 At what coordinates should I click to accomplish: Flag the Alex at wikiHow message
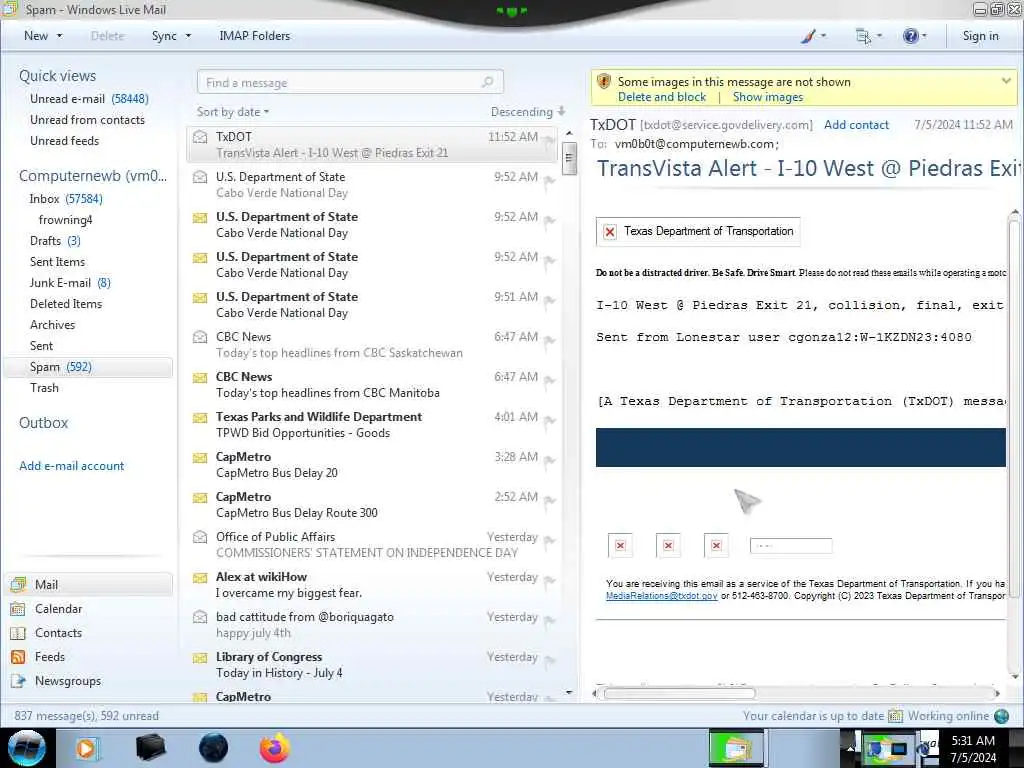[x=549, y=581]
